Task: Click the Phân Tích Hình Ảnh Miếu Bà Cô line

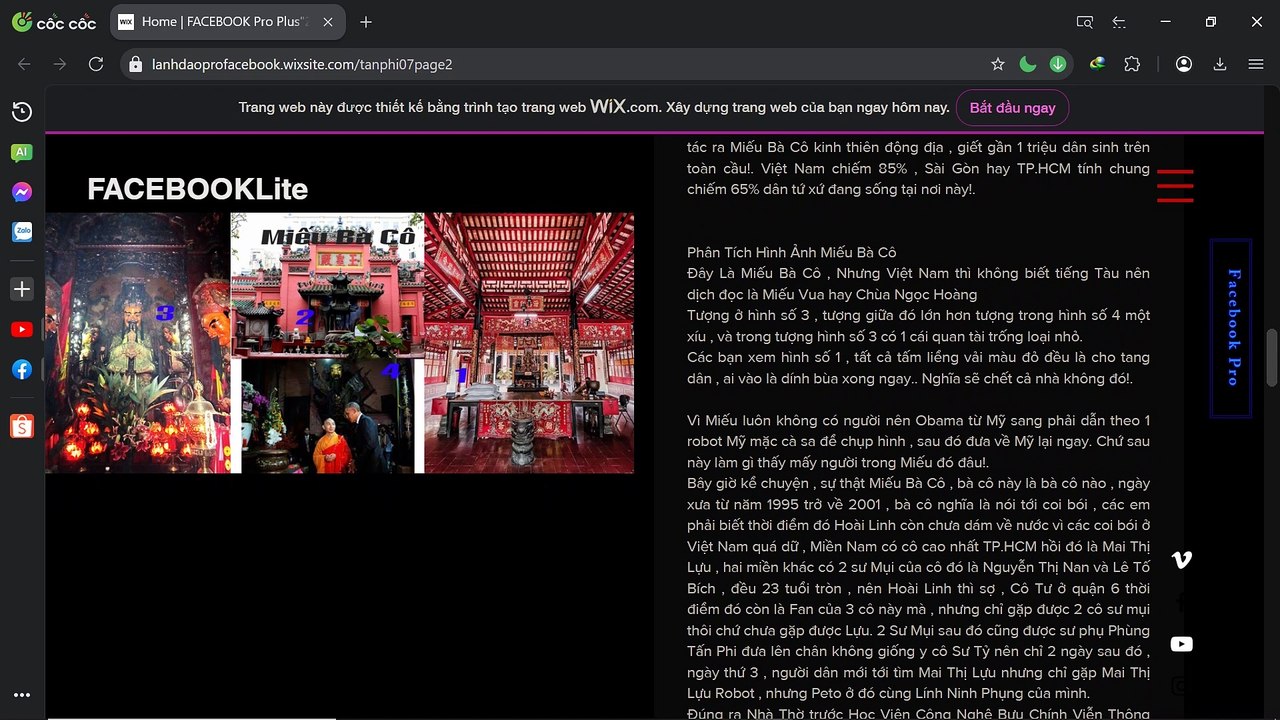Action: point(792,253)
